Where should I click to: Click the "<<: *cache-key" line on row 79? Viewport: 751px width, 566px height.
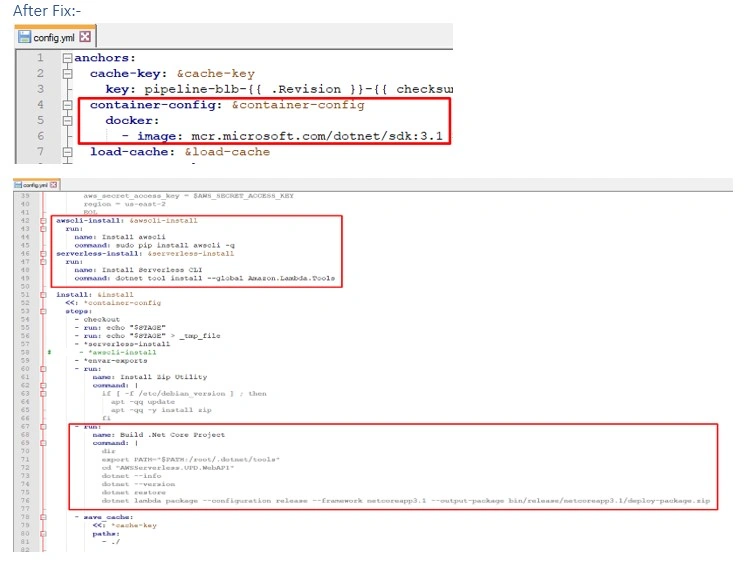click(x=125, y=526)
